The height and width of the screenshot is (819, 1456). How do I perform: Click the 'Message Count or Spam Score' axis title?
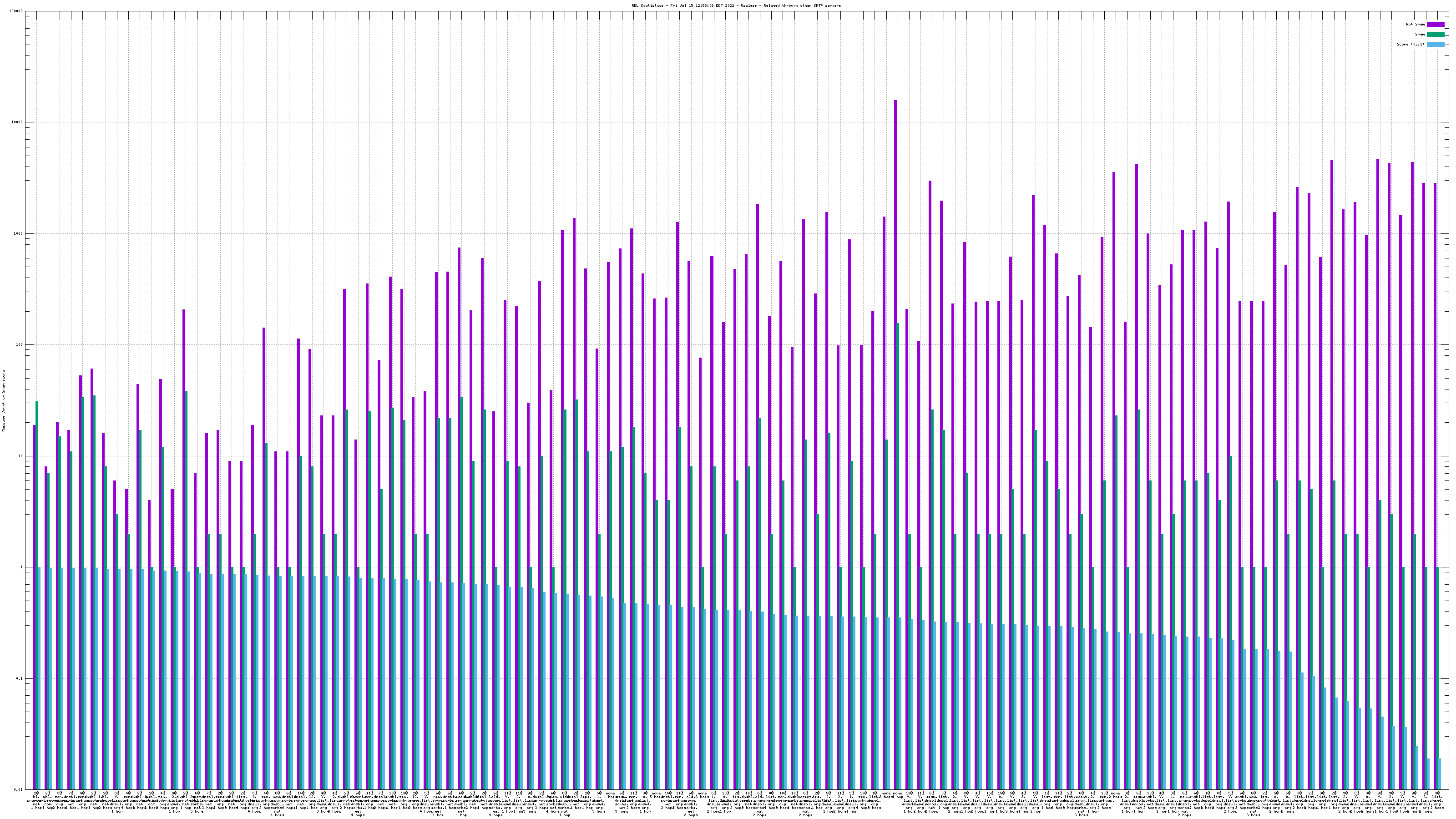[3, 400]
